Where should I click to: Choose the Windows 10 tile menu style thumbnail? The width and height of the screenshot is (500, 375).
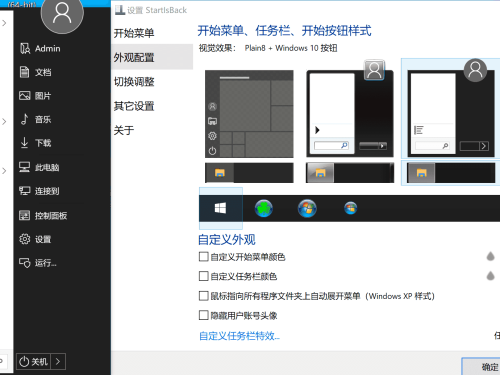[249, 114]
